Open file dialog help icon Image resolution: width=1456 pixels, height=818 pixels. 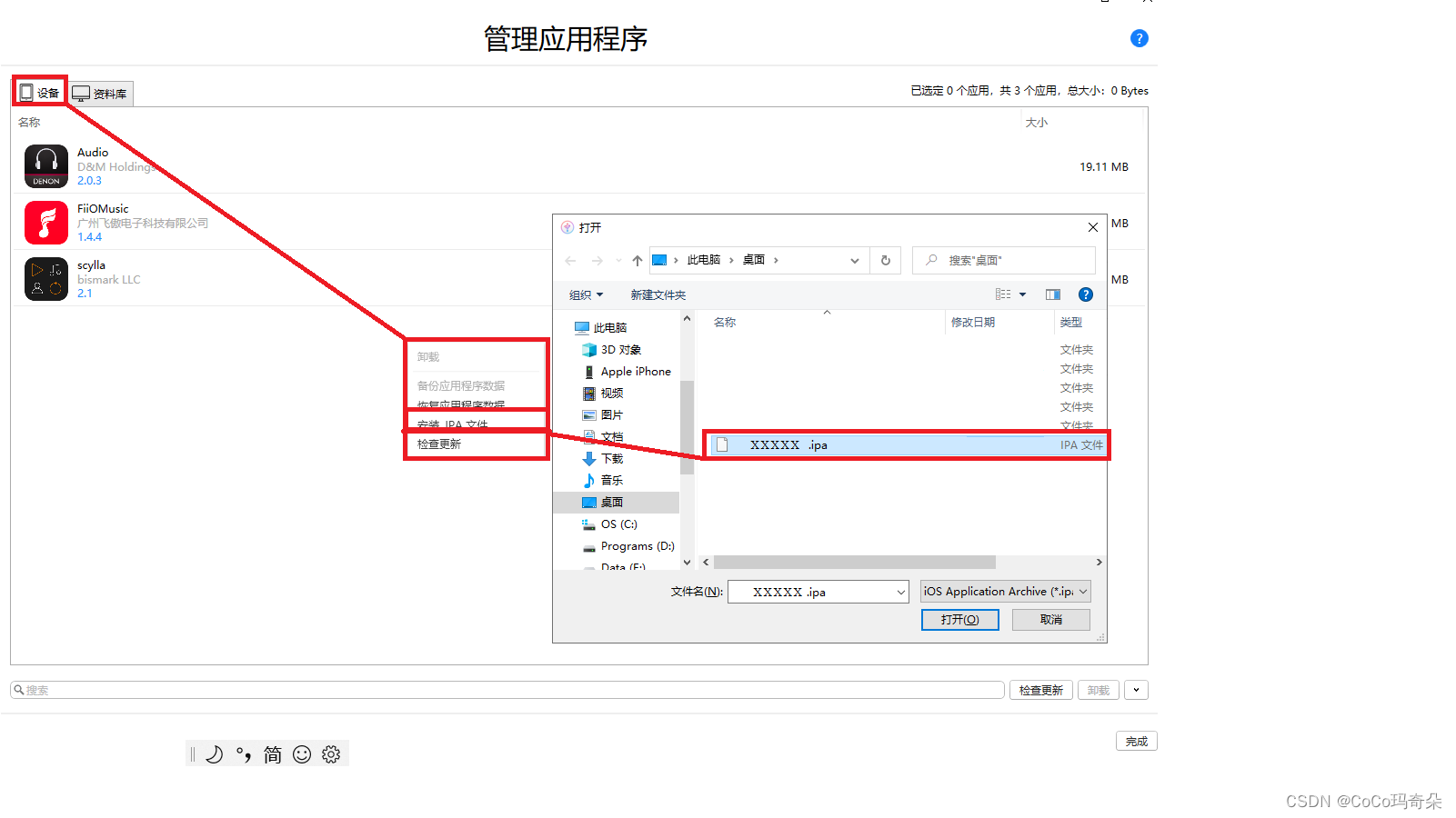pyautogui.click(x=1085, y=294)
